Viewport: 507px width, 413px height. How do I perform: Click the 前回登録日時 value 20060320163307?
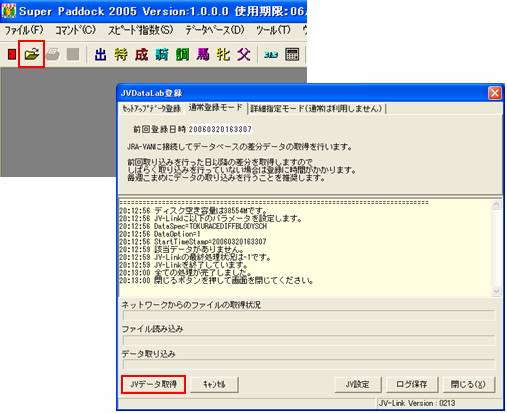[220, 129]
